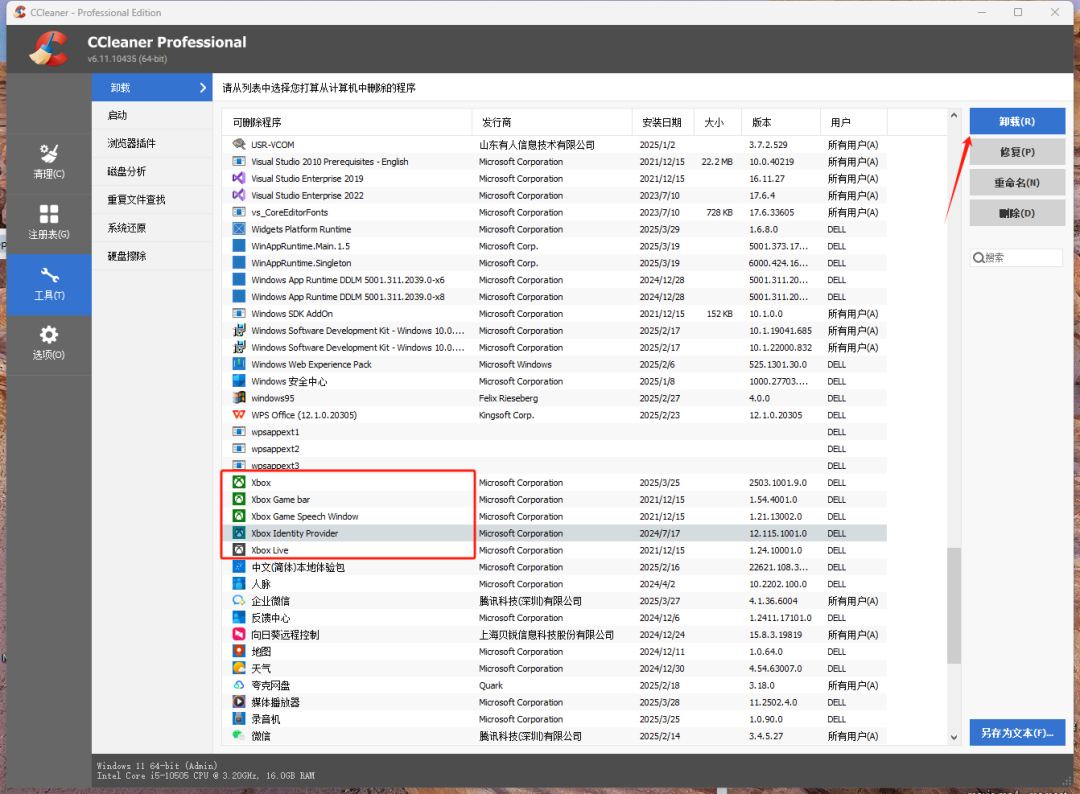
Task: Open the Registry (注册表) section icon
Action: pos(49,213)
